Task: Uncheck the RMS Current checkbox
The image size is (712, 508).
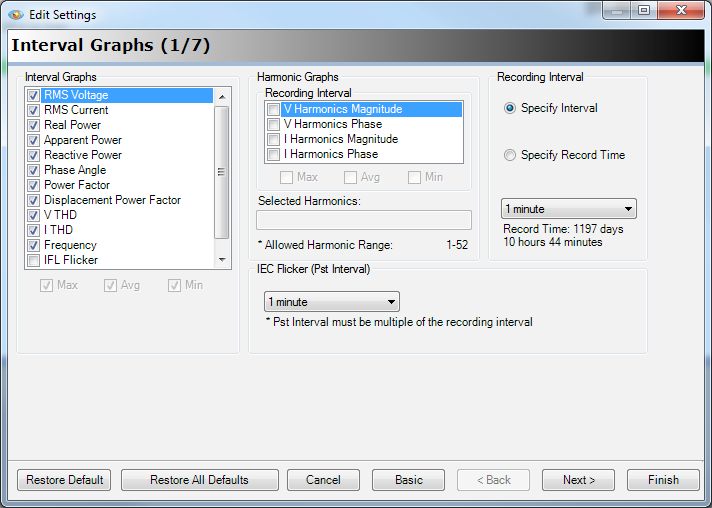Action: point(33,110)
